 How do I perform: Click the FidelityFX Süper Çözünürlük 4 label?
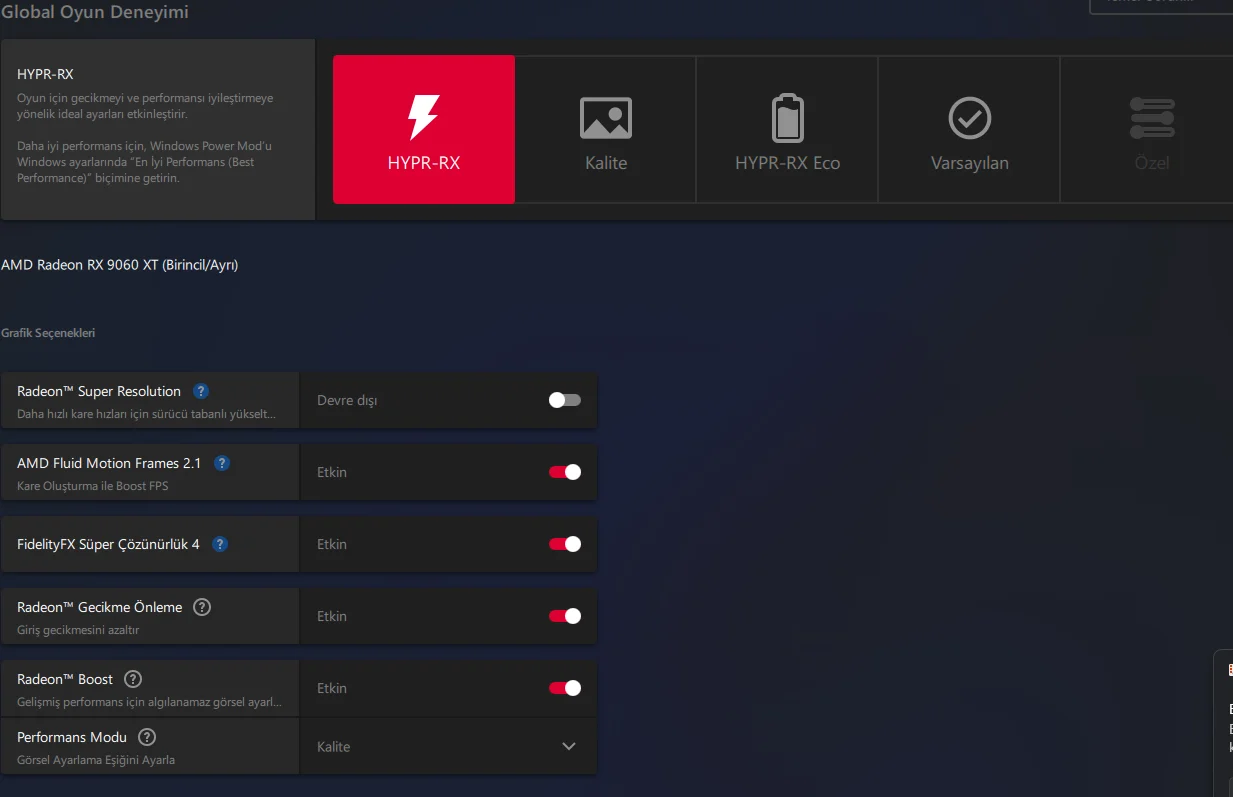click(108, 544)
